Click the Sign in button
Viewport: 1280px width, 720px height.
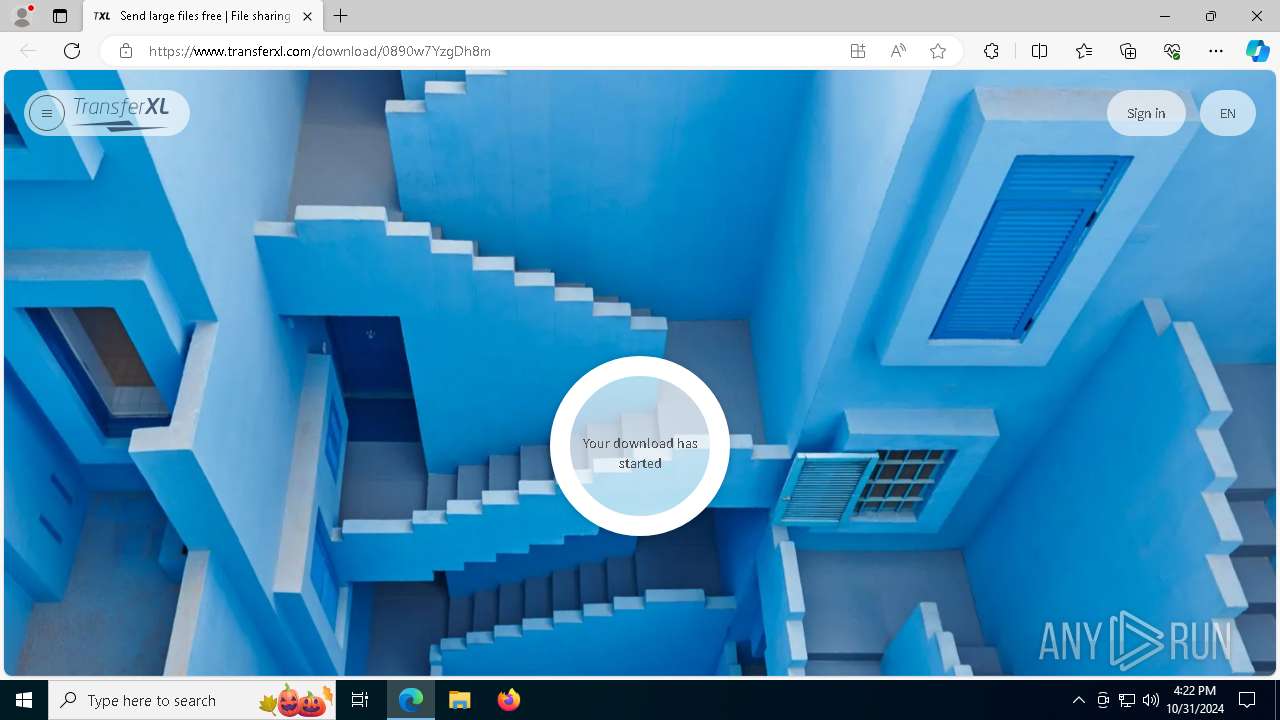1146,113
